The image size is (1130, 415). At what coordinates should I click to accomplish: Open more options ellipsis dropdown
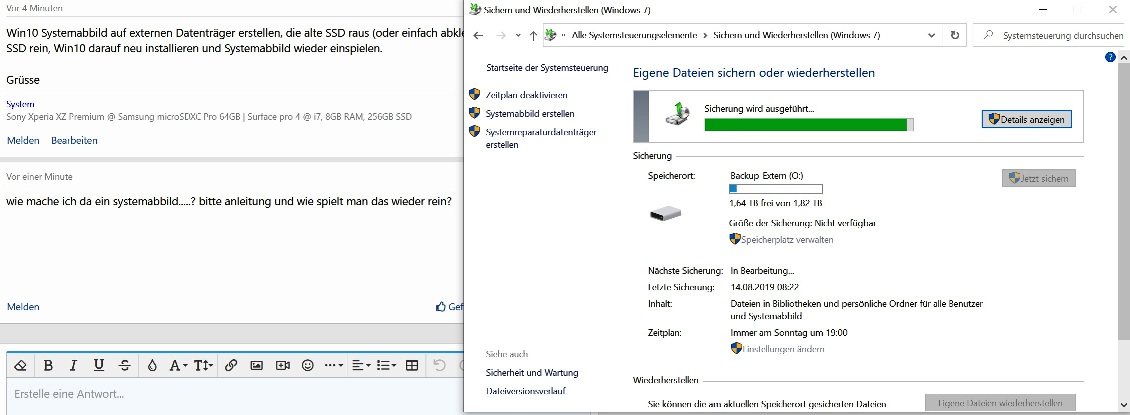[334, 365]
